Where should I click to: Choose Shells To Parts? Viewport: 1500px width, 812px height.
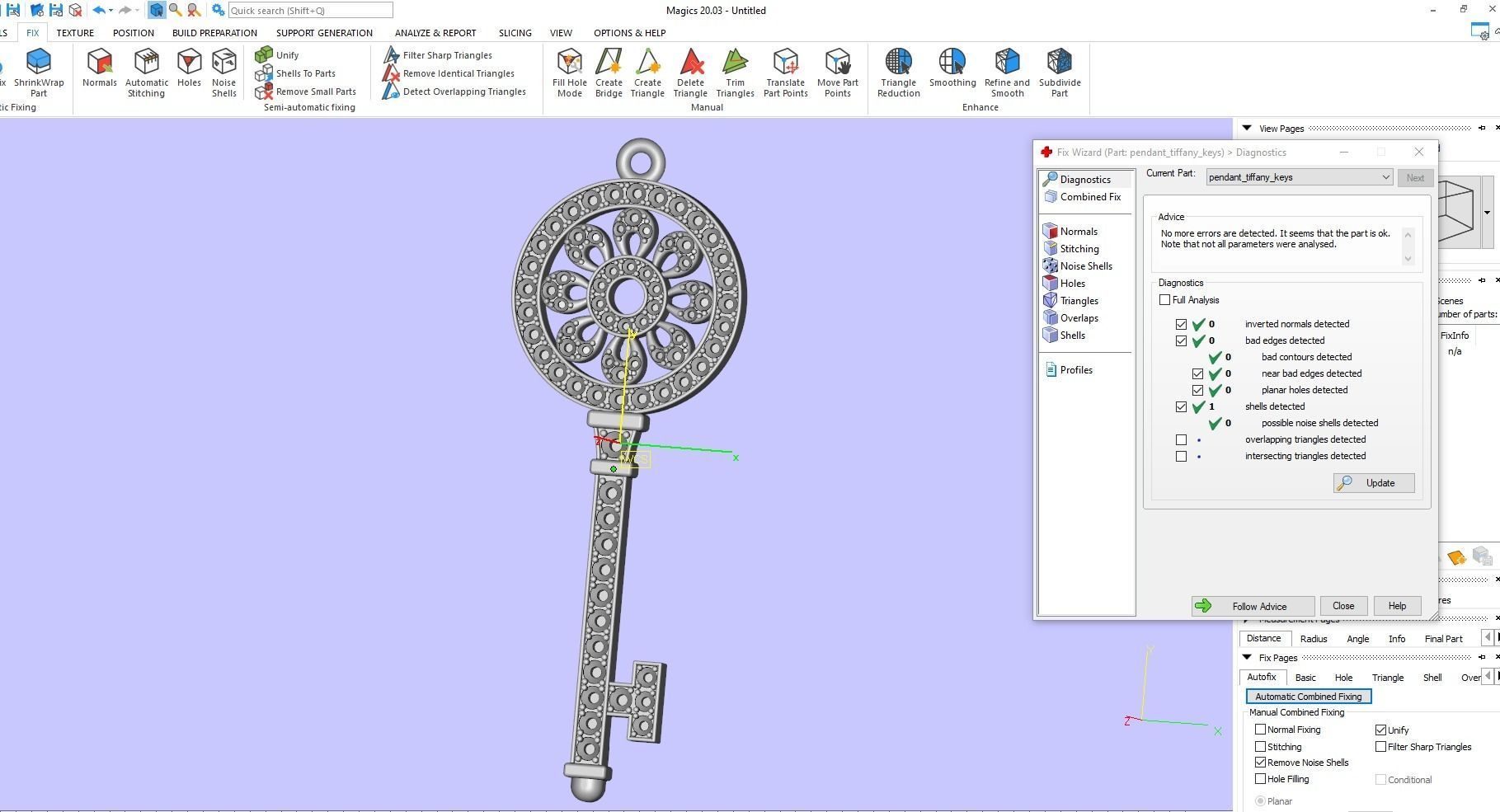click(x=295, y=73)
